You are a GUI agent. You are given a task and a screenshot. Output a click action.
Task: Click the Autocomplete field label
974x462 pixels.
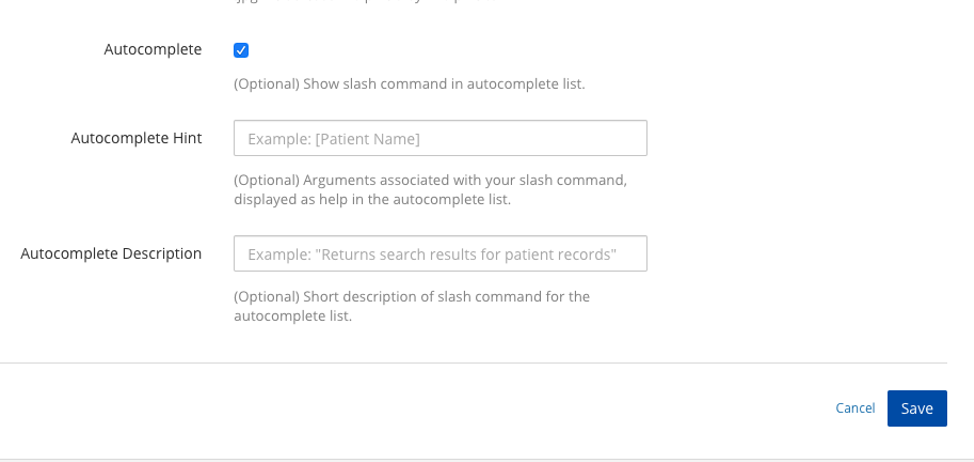(152, 49)
